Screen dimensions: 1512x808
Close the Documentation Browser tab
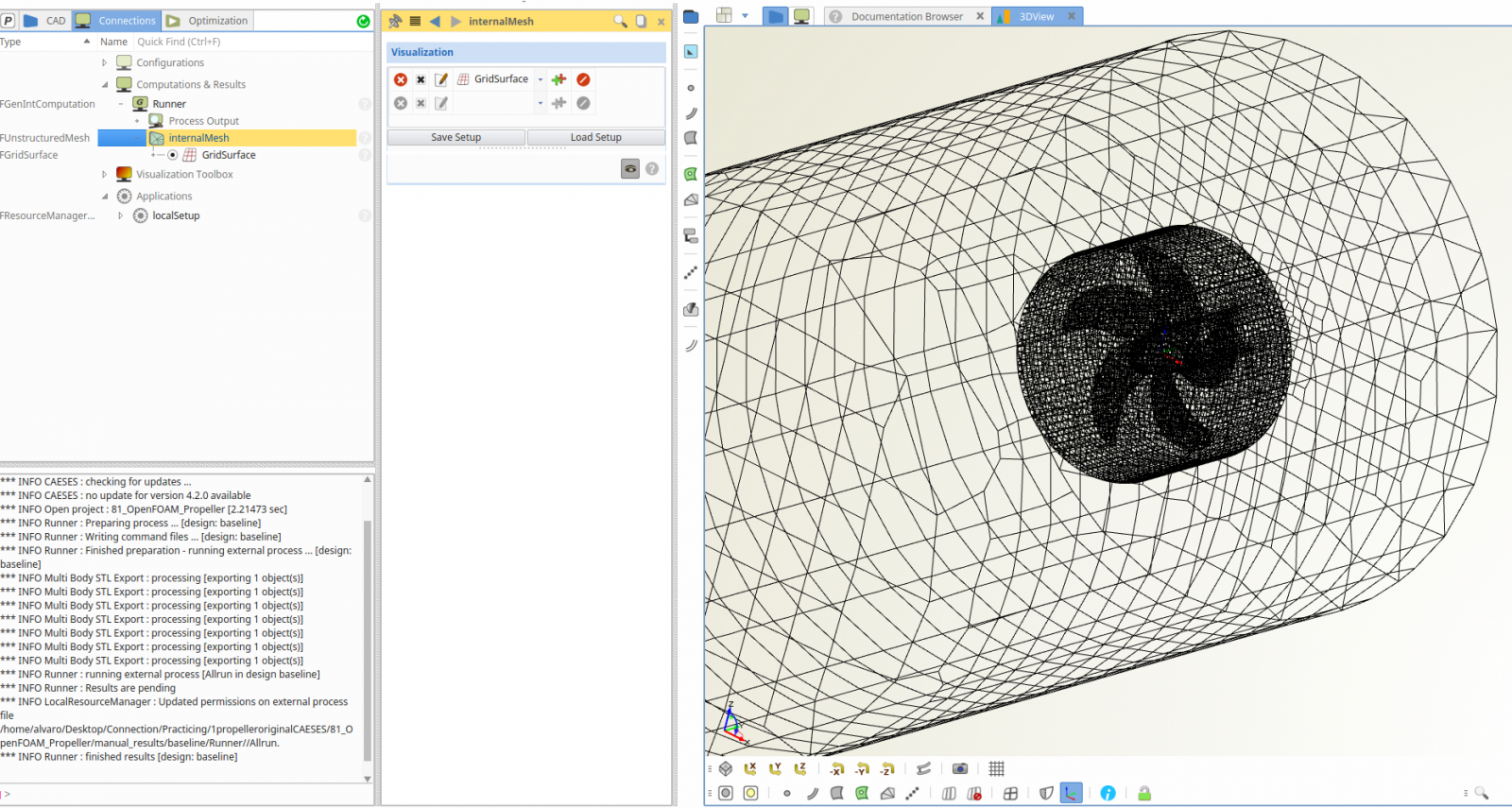(980, 16)
